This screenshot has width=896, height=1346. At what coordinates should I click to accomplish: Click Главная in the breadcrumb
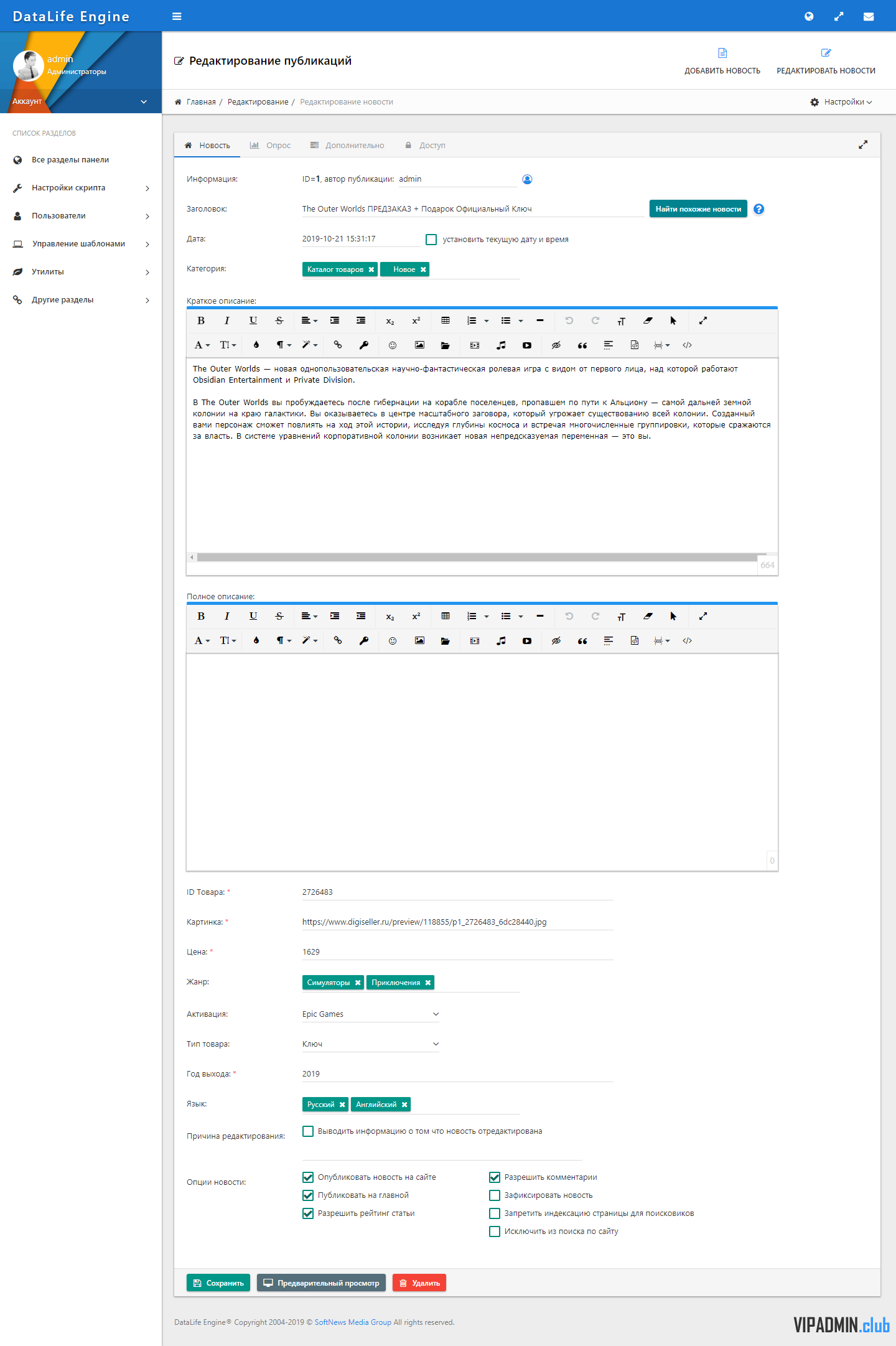pos(201,102)
